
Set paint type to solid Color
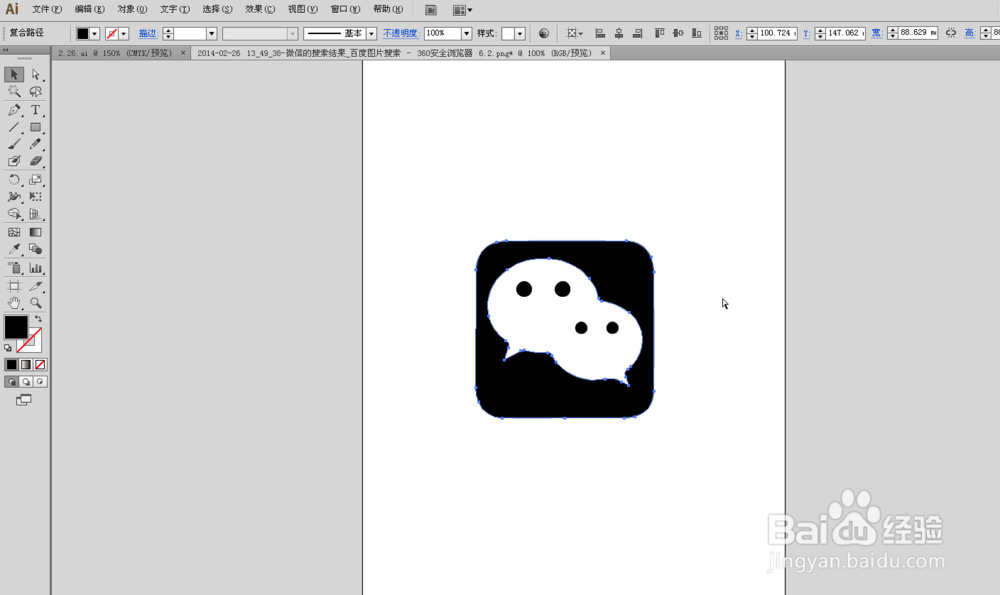pyautogui.click(x=11, y=365)
